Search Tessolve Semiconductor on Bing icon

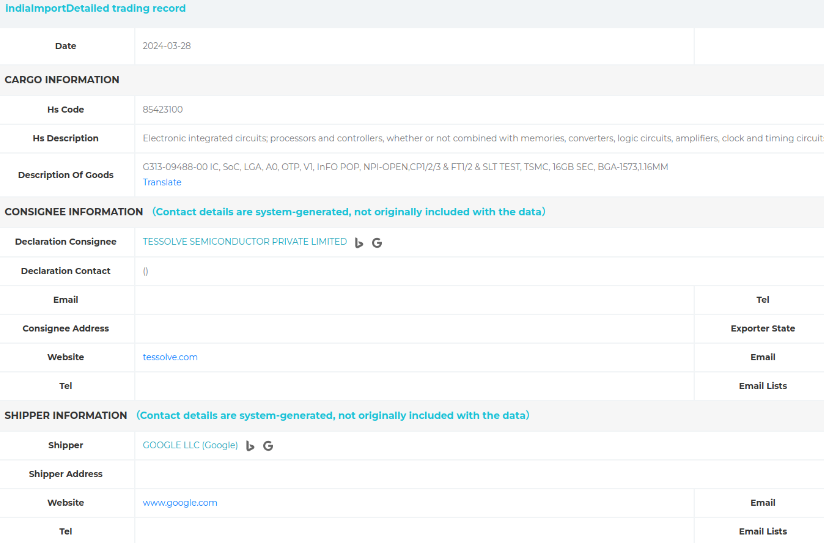tap(359, 243)
